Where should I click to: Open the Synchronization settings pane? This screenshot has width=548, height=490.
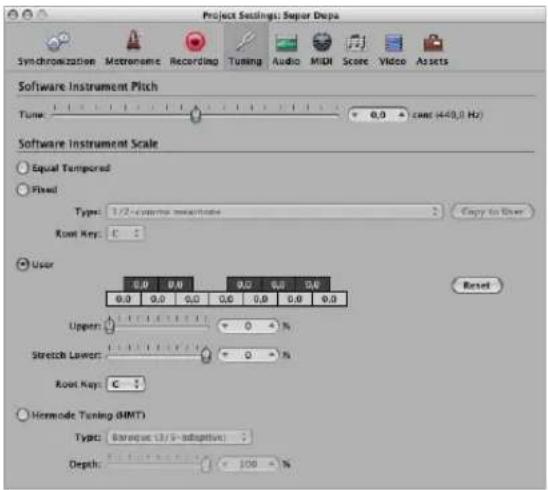coord(57,48)
